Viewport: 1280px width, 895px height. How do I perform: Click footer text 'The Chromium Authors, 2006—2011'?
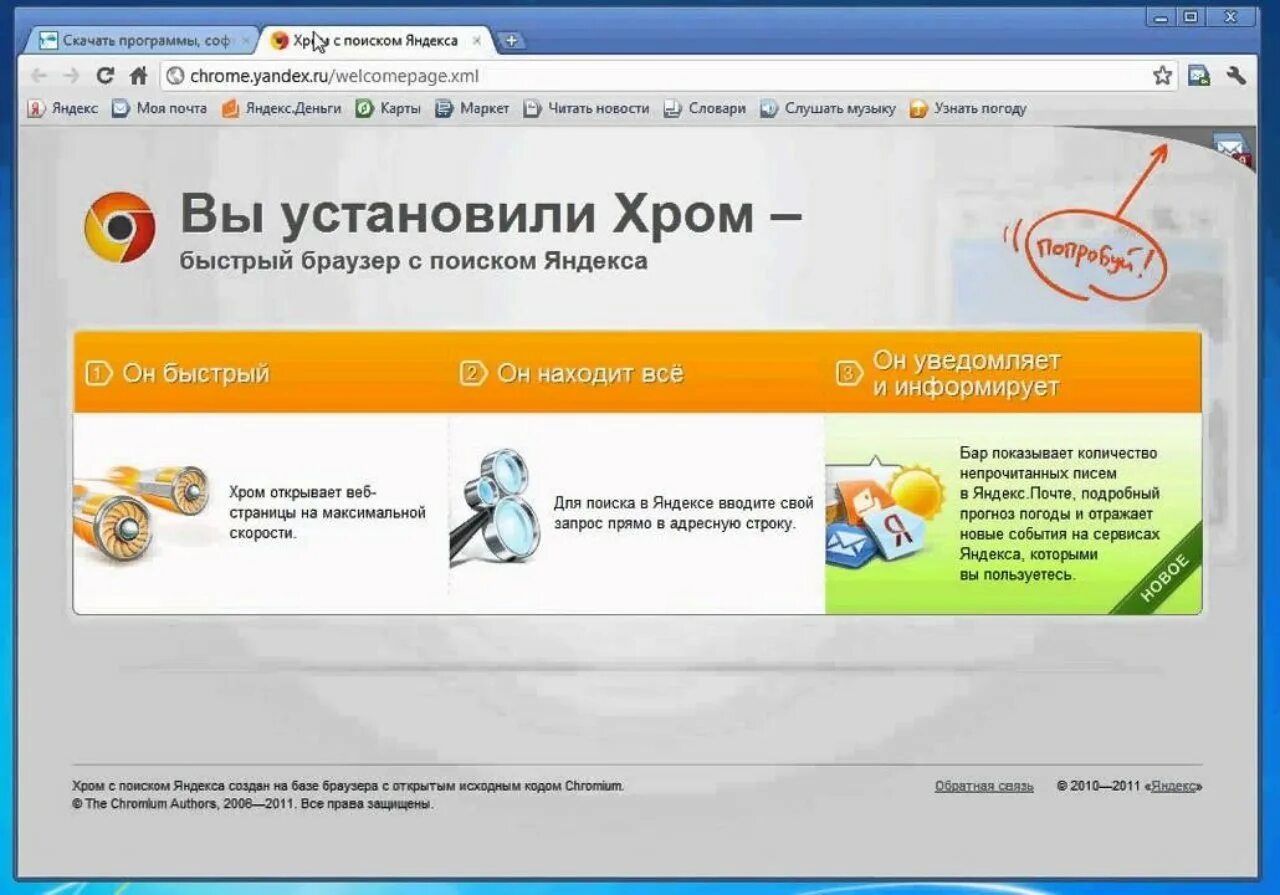click(x=253, y=804)
